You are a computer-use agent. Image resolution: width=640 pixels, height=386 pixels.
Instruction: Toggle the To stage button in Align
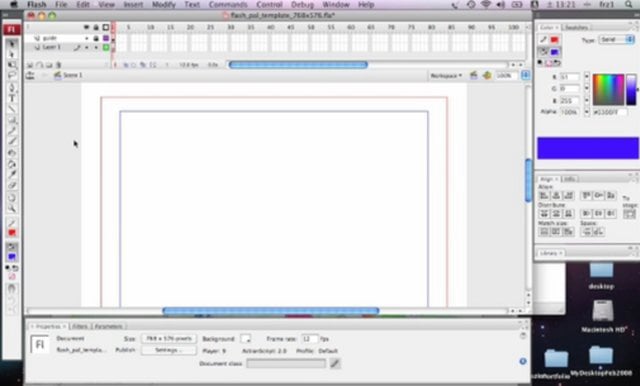point(629,214)
